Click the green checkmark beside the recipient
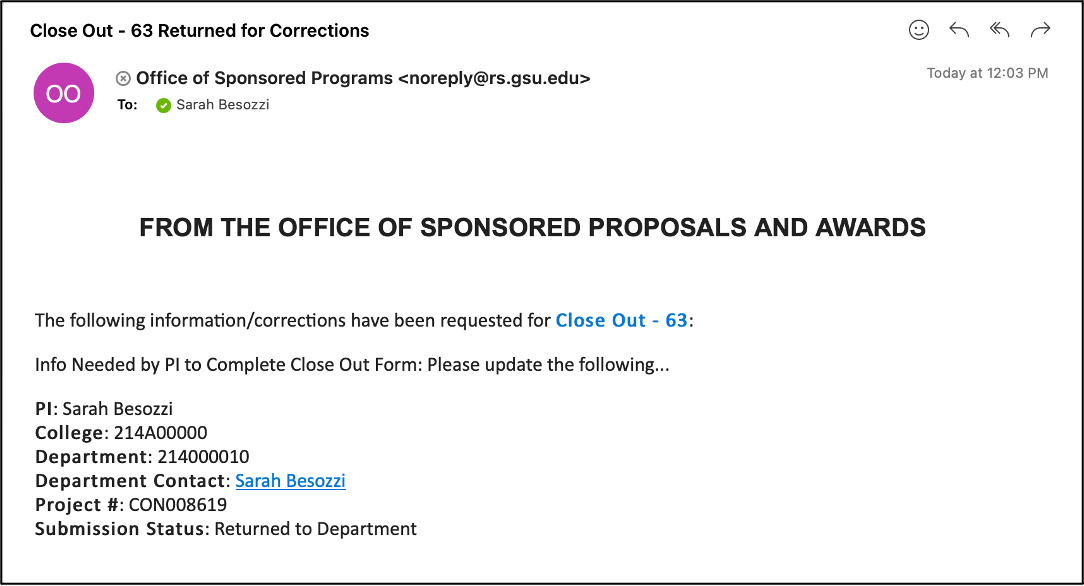This screenshot has height=586, width=1084. tap(164, 105)
